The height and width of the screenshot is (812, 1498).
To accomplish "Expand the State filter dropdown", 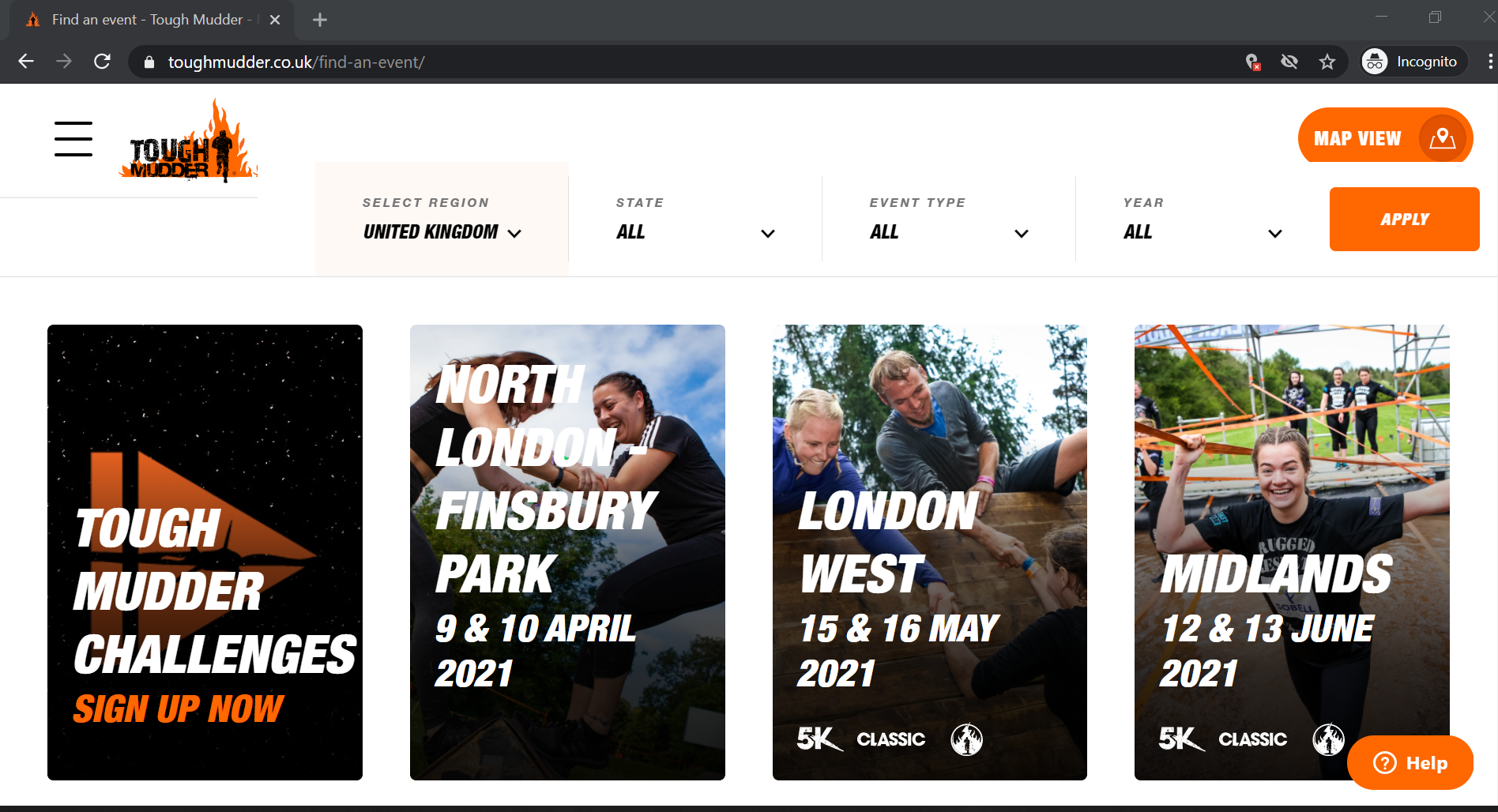I will click(x=695, y=219).
